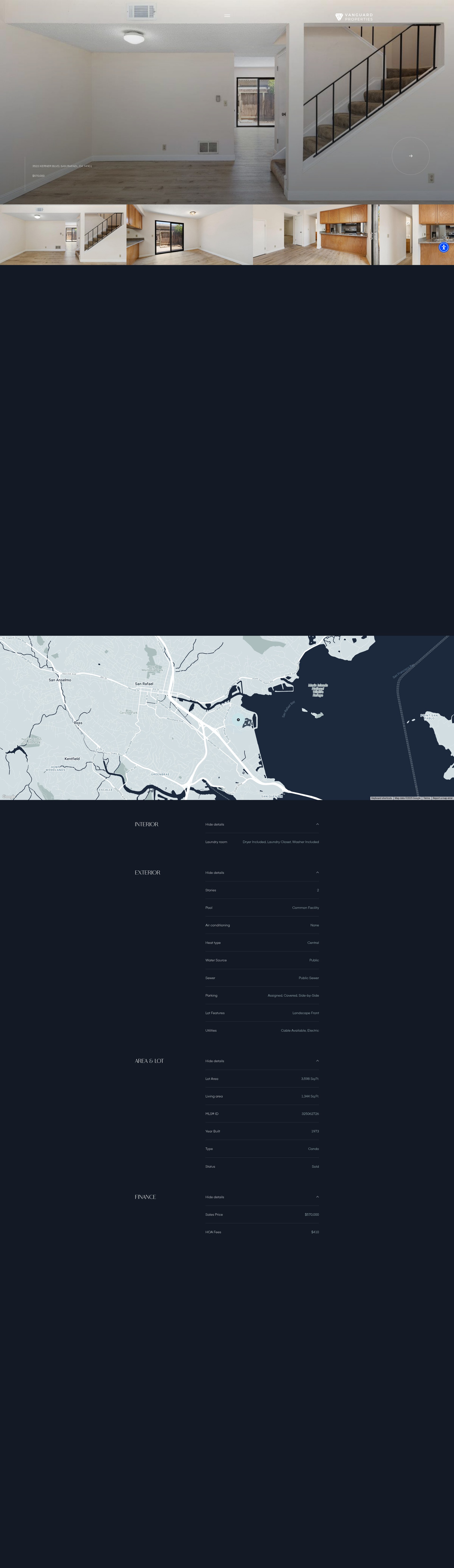Viewport: 454px width, 1568px height.
Task: Click the EXTERIOR section heading
Action: point(147,872)
